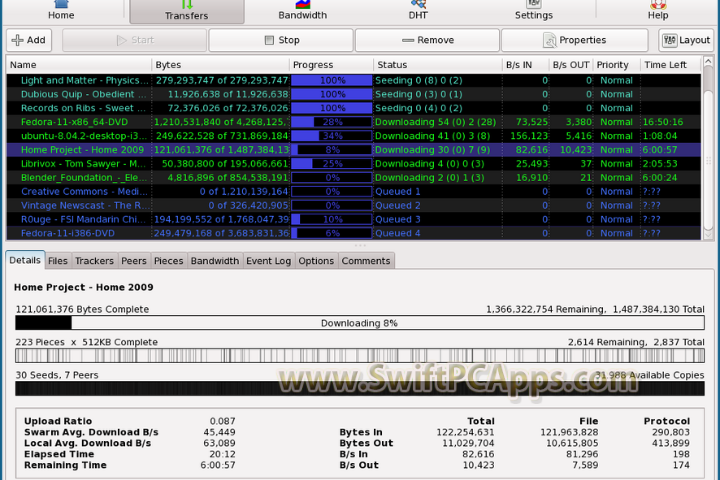Sort by the B/s IN column header
This screenshot has width=720, height=480.
[525, 65]
